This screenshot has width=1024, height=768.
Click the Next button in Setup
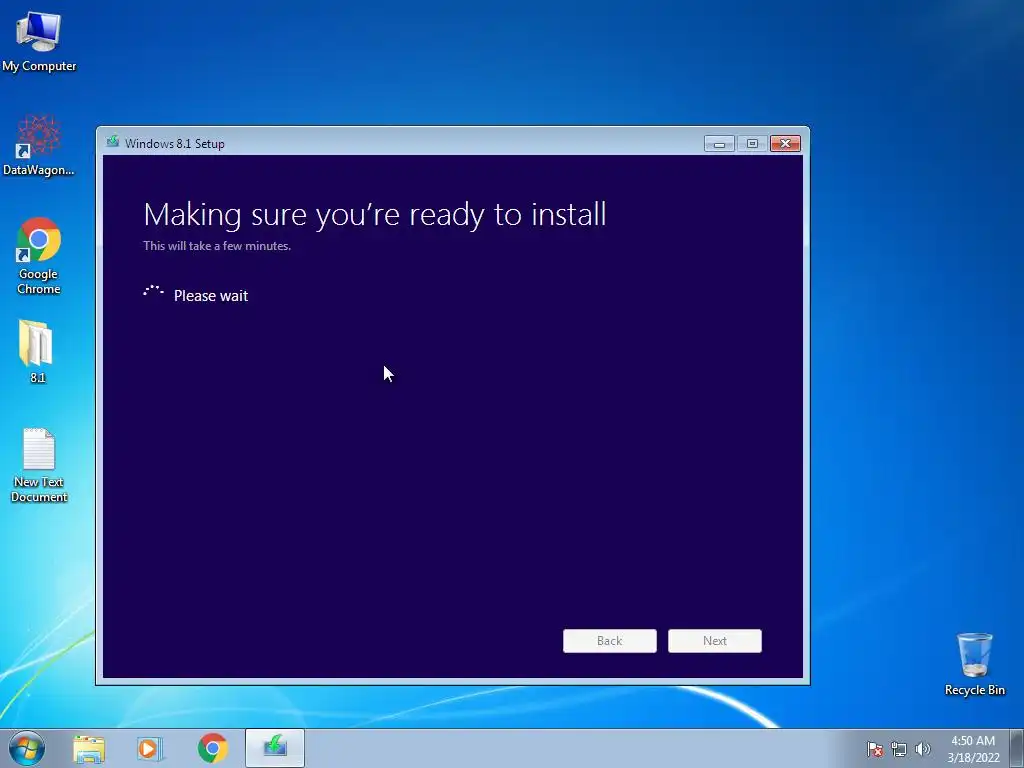click(714, 641)
